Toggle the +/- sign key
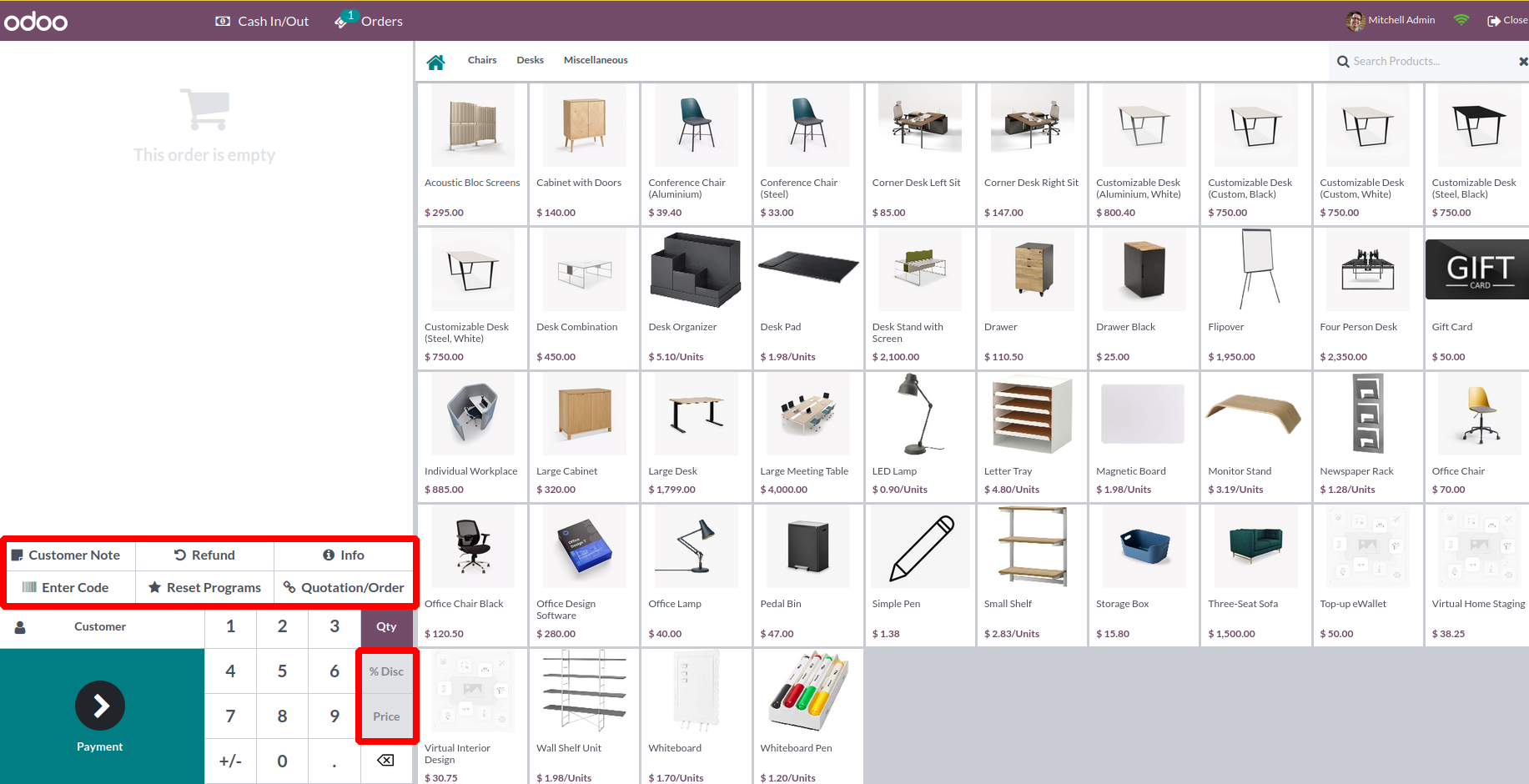The image size is (1529, 784). pyautogui.click(x=230, y=761)
